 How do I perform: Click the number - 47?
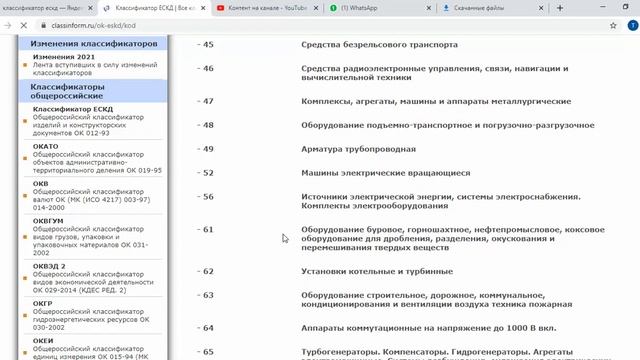205,101
